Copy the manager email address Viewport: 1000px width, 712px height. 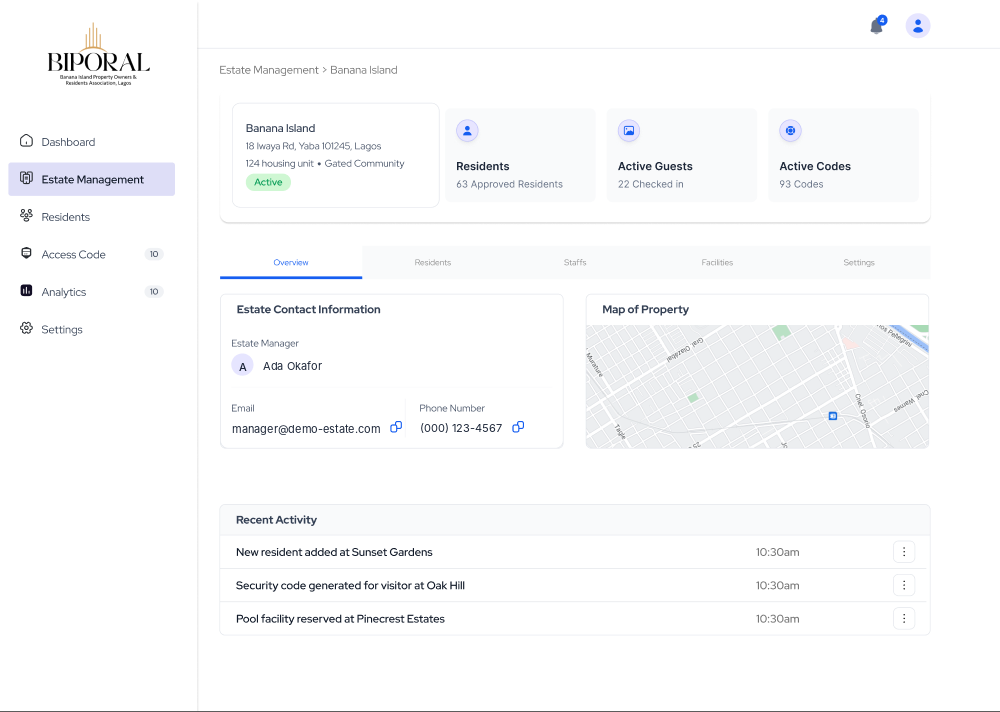pyautogui.click(x=396, y=427)
